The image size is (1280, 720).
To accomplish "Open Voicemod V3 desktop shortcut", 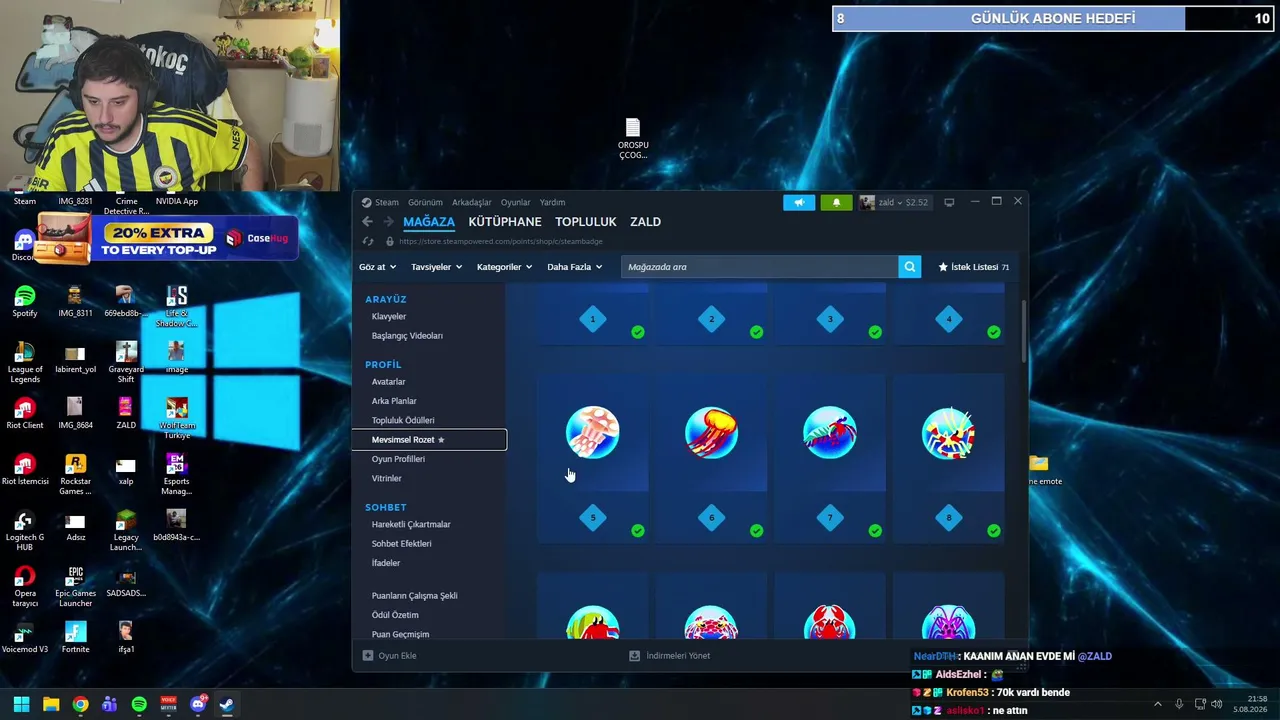I will pos(25,637).
